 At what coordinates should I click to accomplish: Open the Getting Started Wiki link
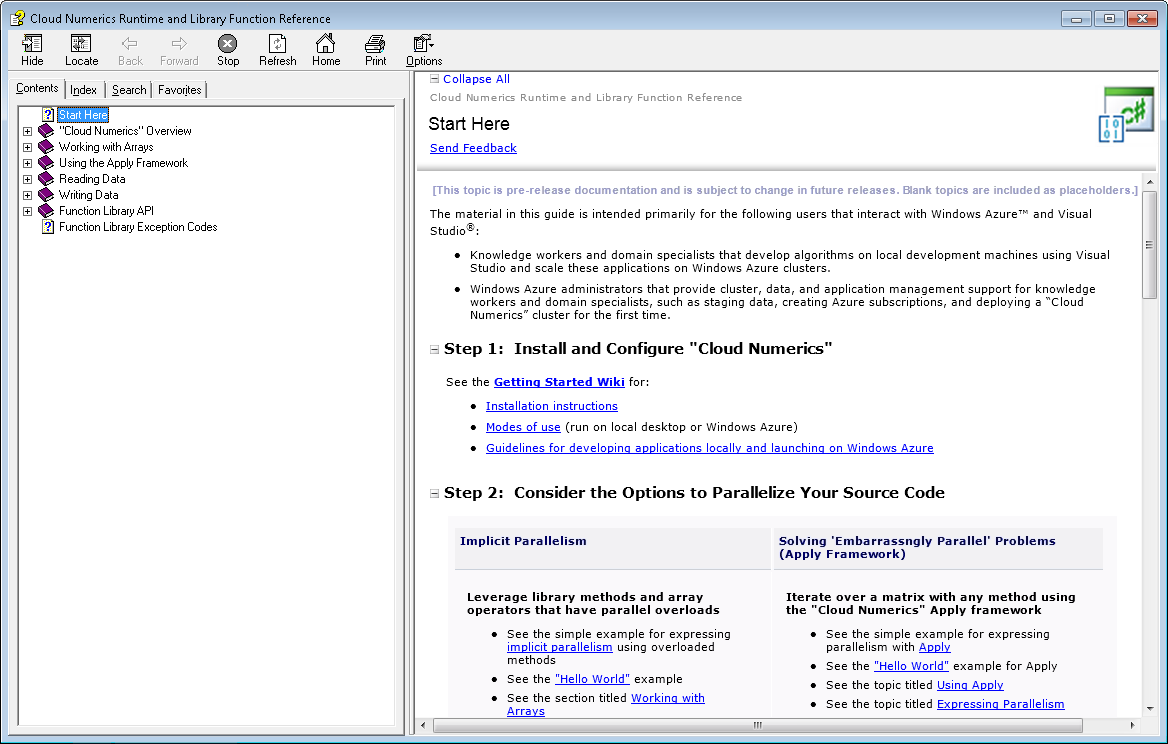click(559, 382)
